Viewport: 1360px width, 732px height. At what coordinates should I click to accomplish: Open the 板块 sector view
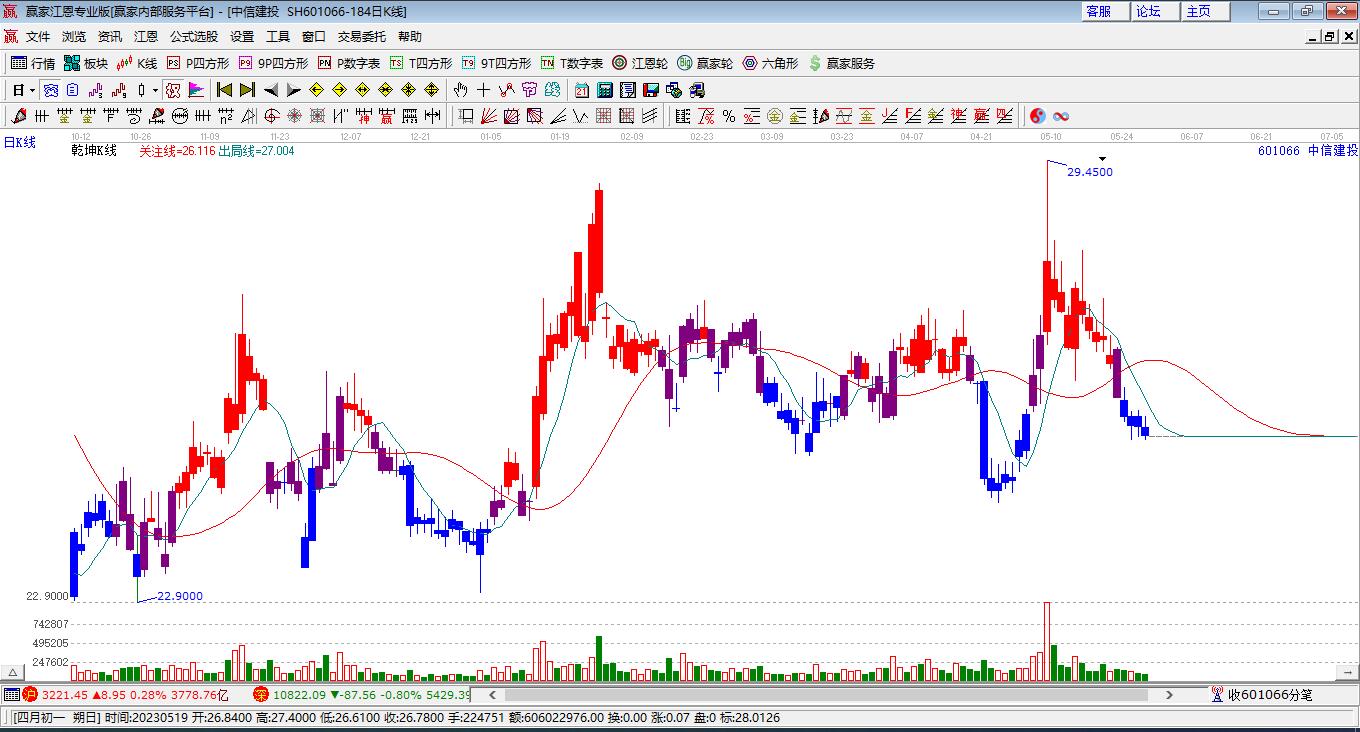(x=86, y=63)
